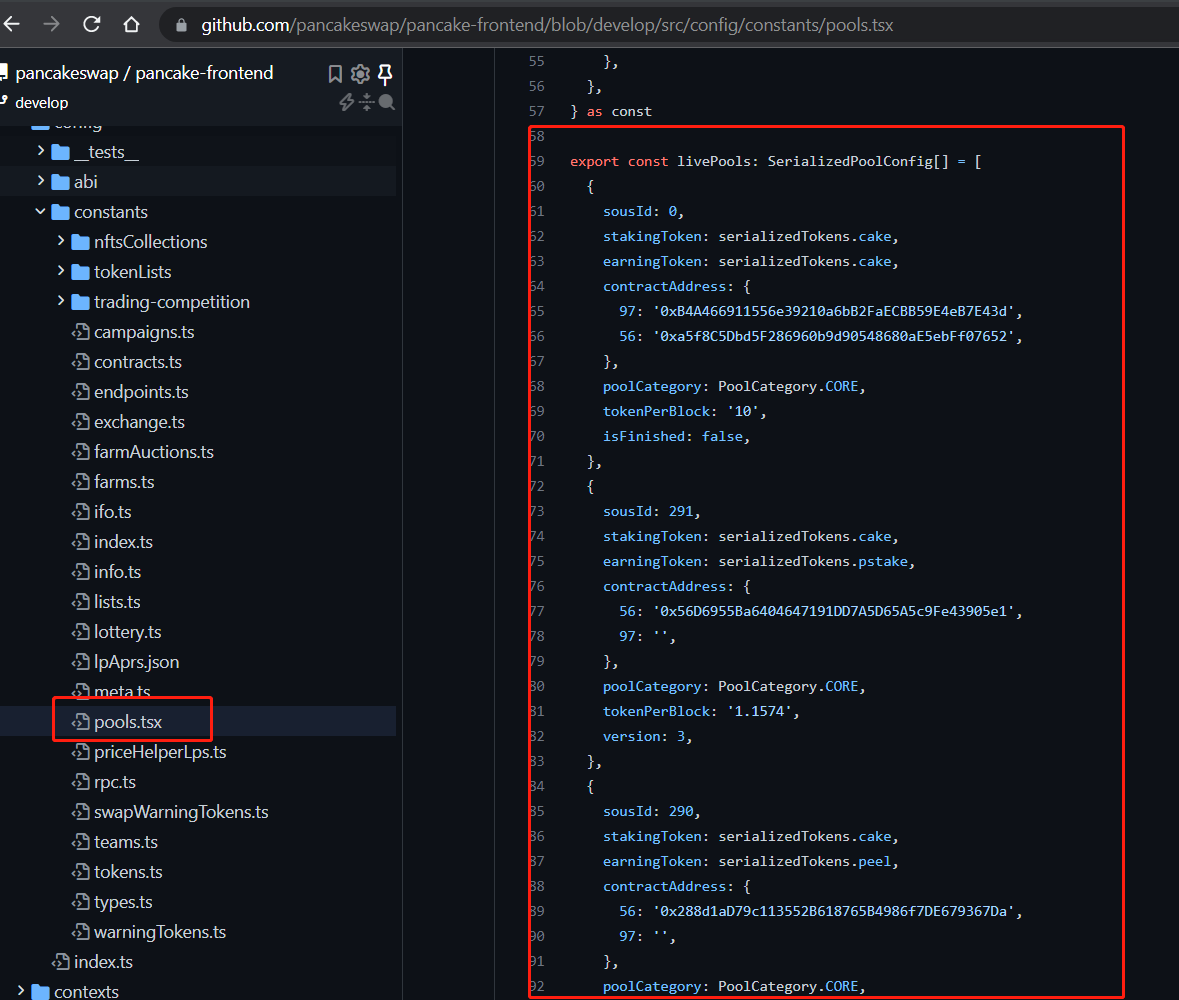Click 'livePools' identifier in code
The width and height of the screenshot is (1179, 1000).
click(x=714, y=162)
